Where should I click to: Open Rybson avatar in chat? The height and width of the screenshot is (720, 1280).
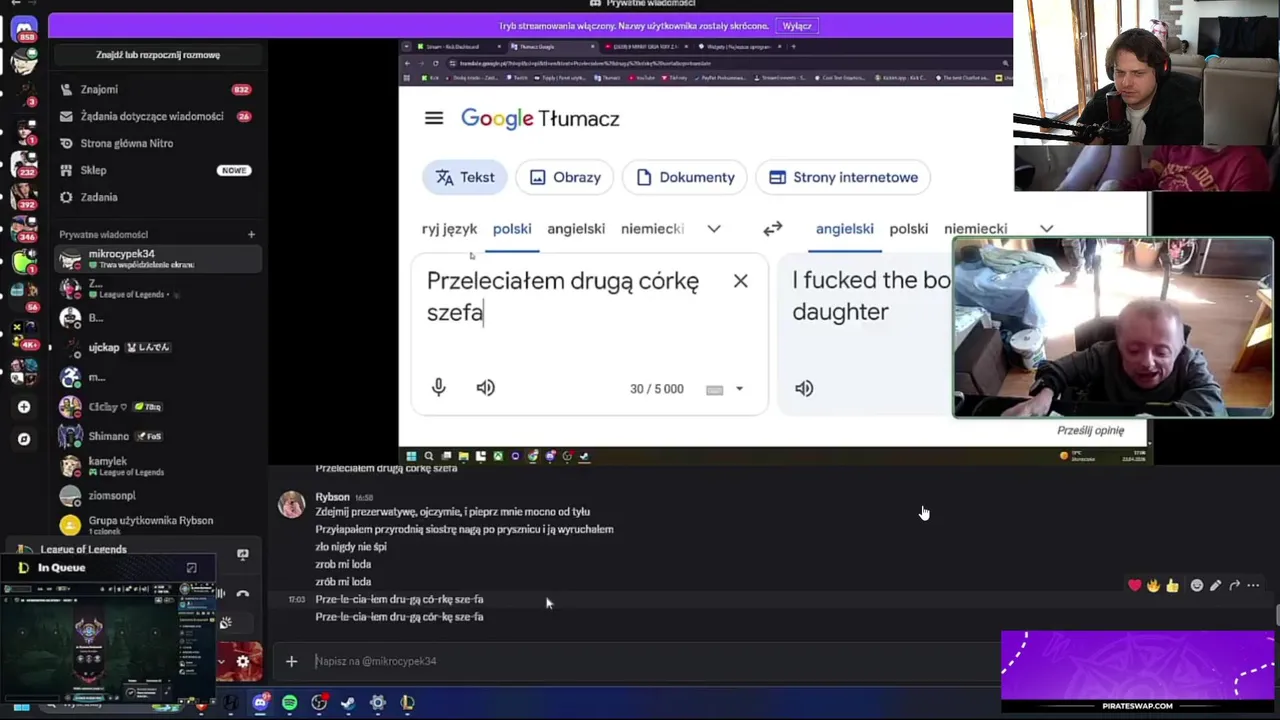coord(291,504)
